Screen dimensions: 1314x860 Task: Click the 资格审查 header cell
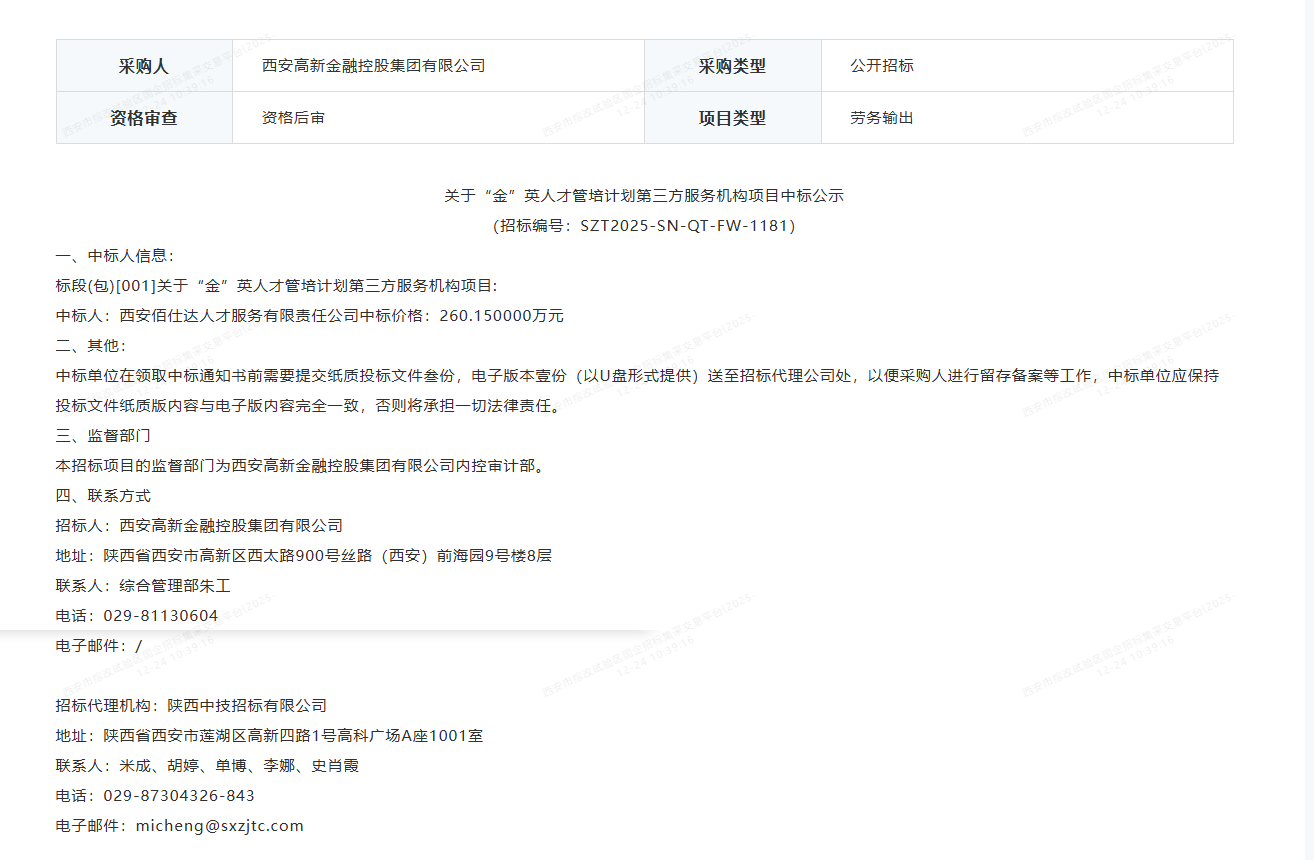click(144, 118)
